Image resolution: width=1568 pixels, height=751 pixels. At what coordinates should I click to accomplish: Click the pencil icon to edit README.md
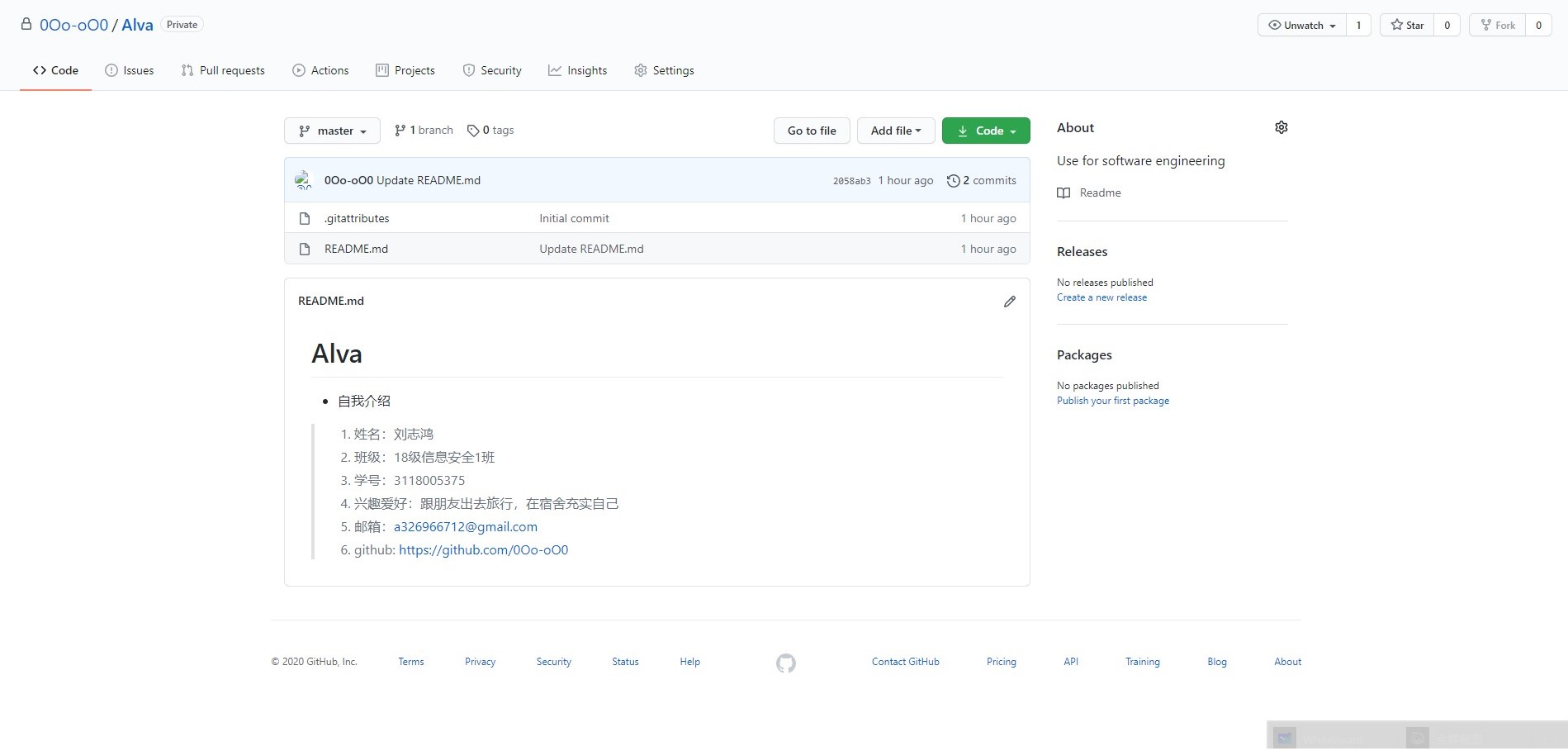1009,302
